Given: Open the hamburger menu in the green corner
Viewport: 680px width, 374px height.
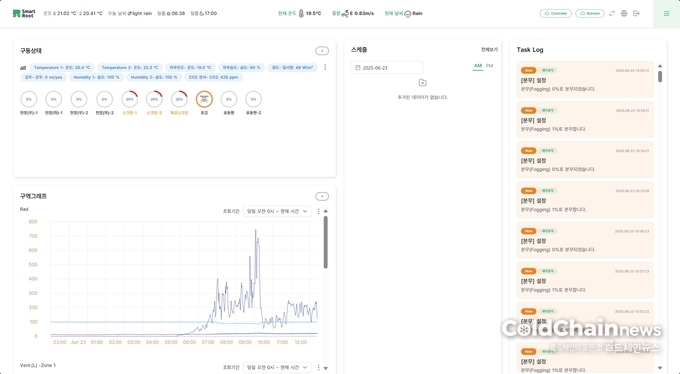Looking at the screenshot, I should (666, 13).
